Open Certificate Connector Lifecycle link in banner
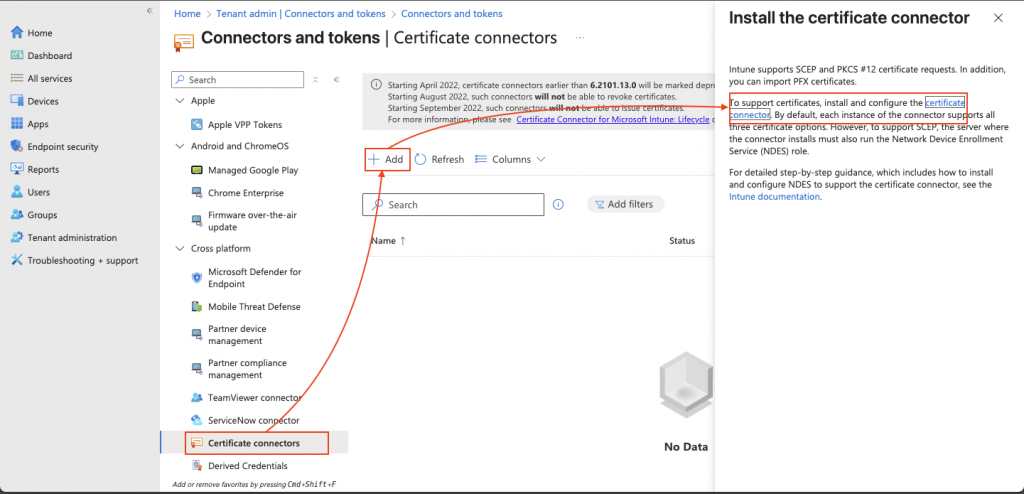This screenshot has width=1024, height=494. 613,120
